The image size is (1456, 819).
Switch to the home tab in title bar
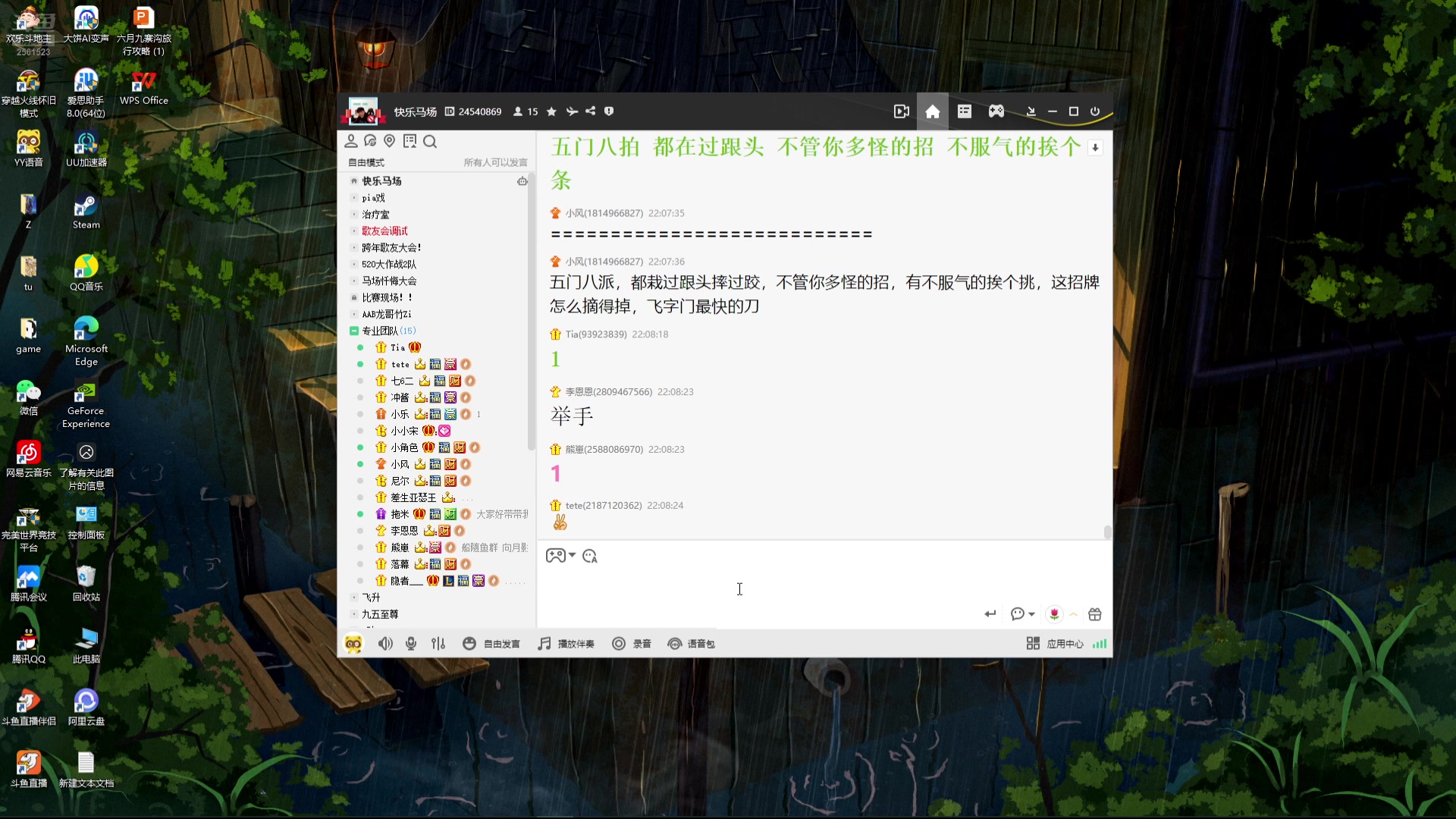(933, 111)
